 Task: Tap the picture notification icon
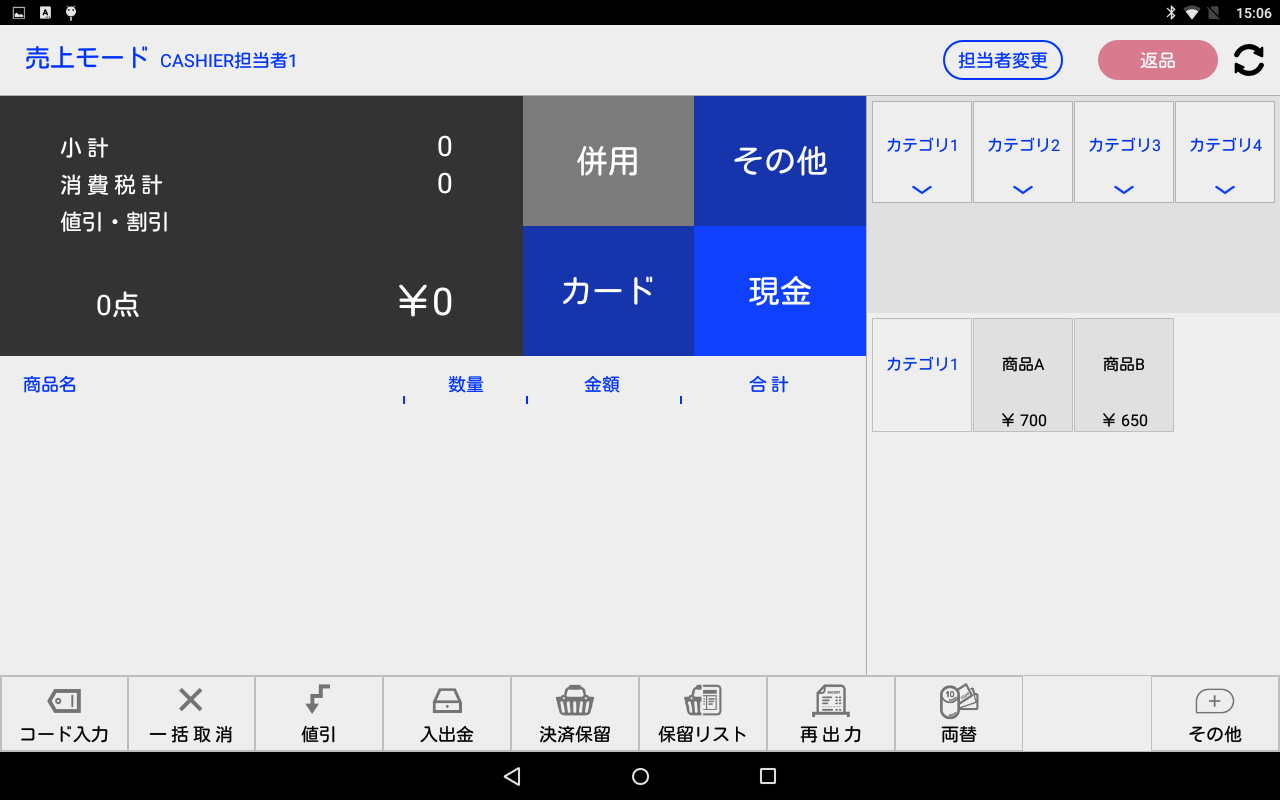click(19, 12)
